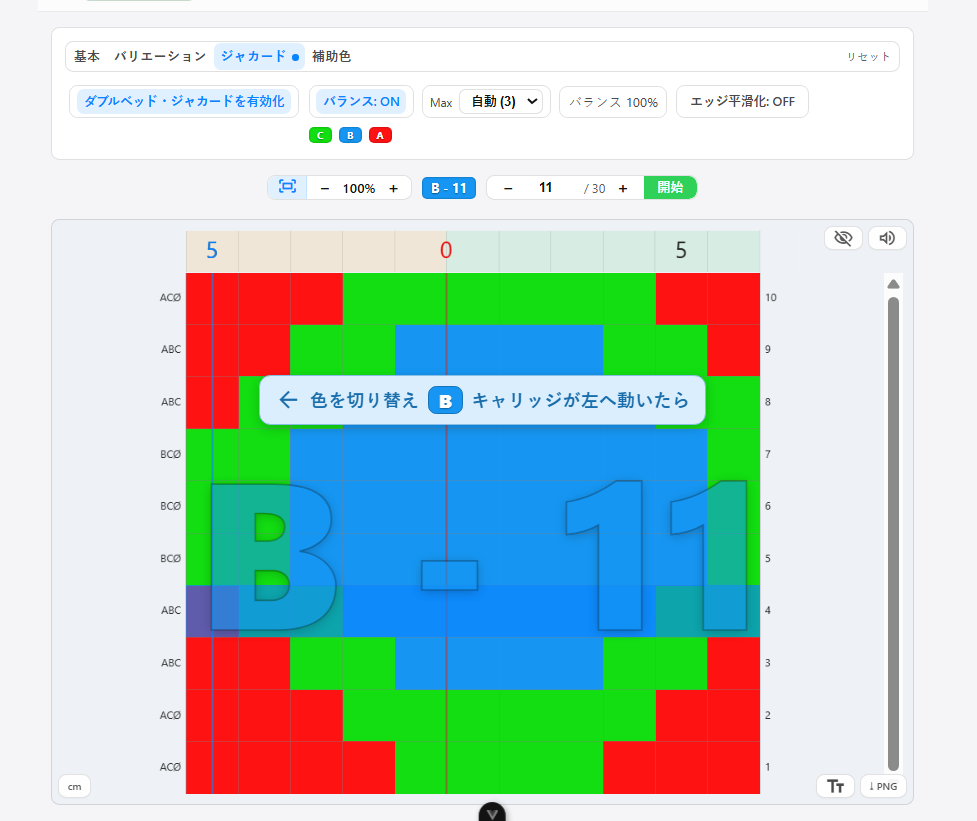Image resolution: width=977 pixels, height=821 pixels.
Task: Select the red A color swatch
Action: (x=380, y=135)
